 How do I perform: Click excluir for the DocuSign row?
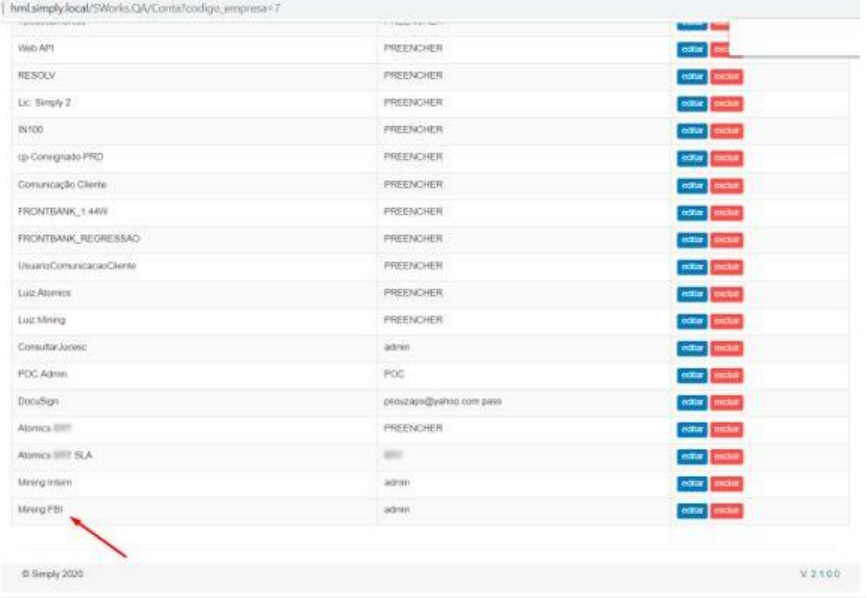tap(727, 402)
